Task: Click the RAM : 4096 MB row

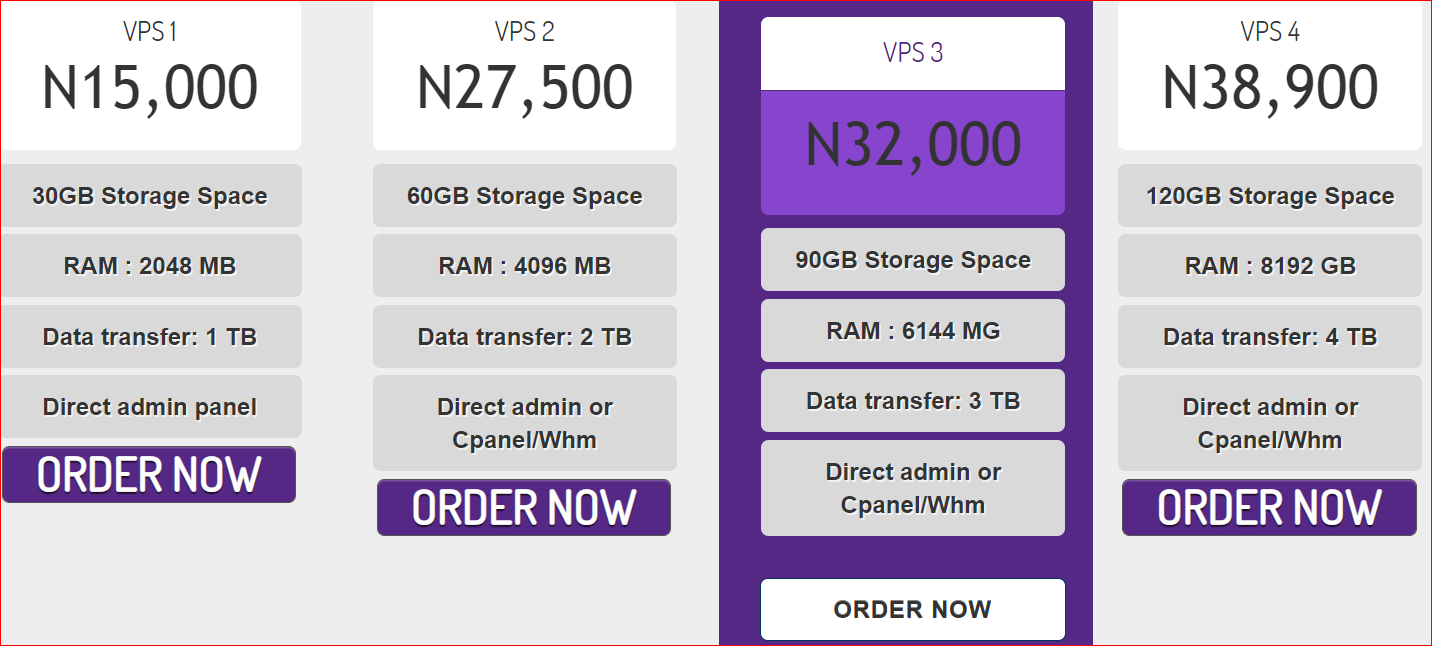Action: [x=525, y=266]
